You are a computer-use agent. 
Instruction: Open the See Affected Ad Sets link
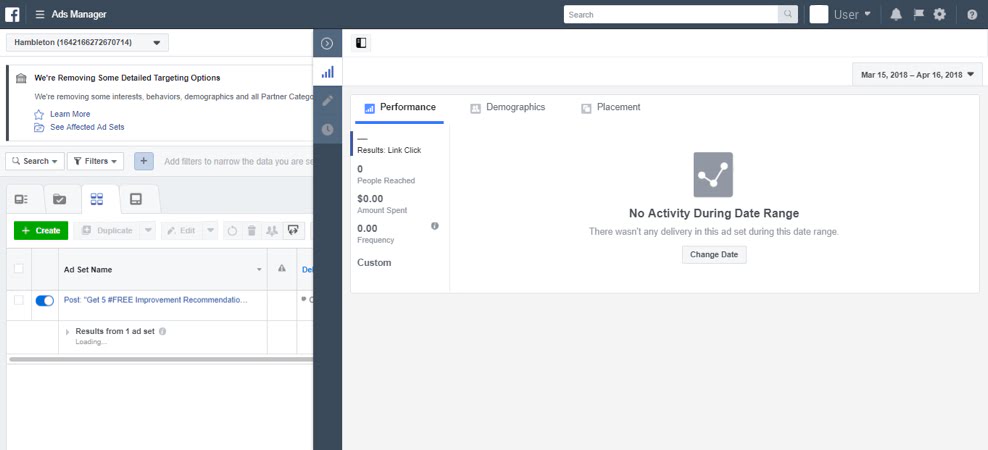(87, 127)
